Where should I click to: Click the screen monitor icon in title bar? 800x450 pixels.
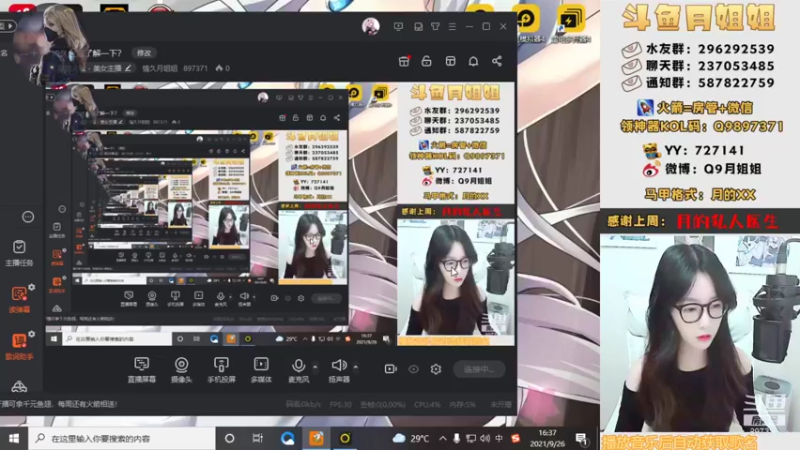click(398, 26)
